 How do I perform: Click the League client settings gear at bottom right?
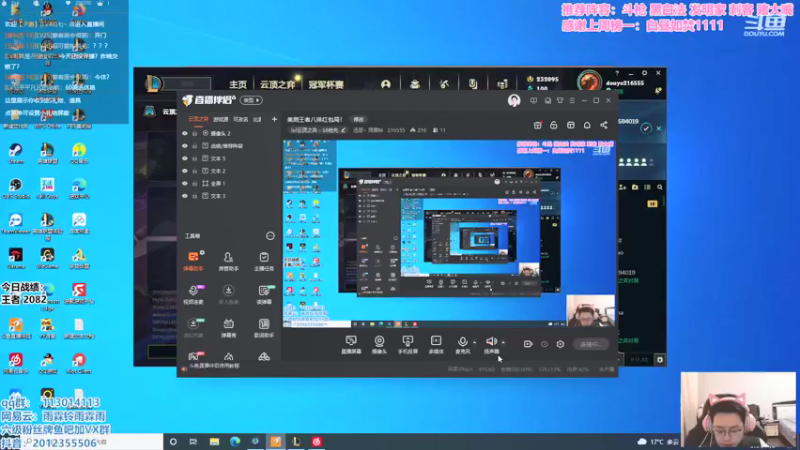(660, 360)
